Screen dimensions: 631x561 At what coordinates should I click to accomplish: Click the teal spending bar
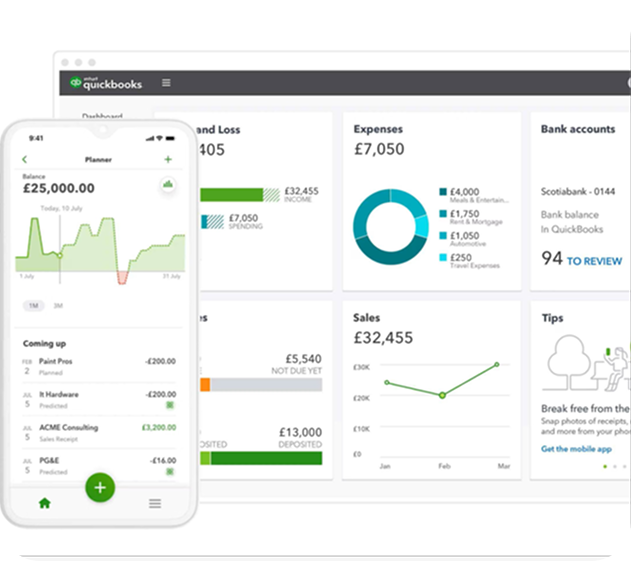(204, 222)
